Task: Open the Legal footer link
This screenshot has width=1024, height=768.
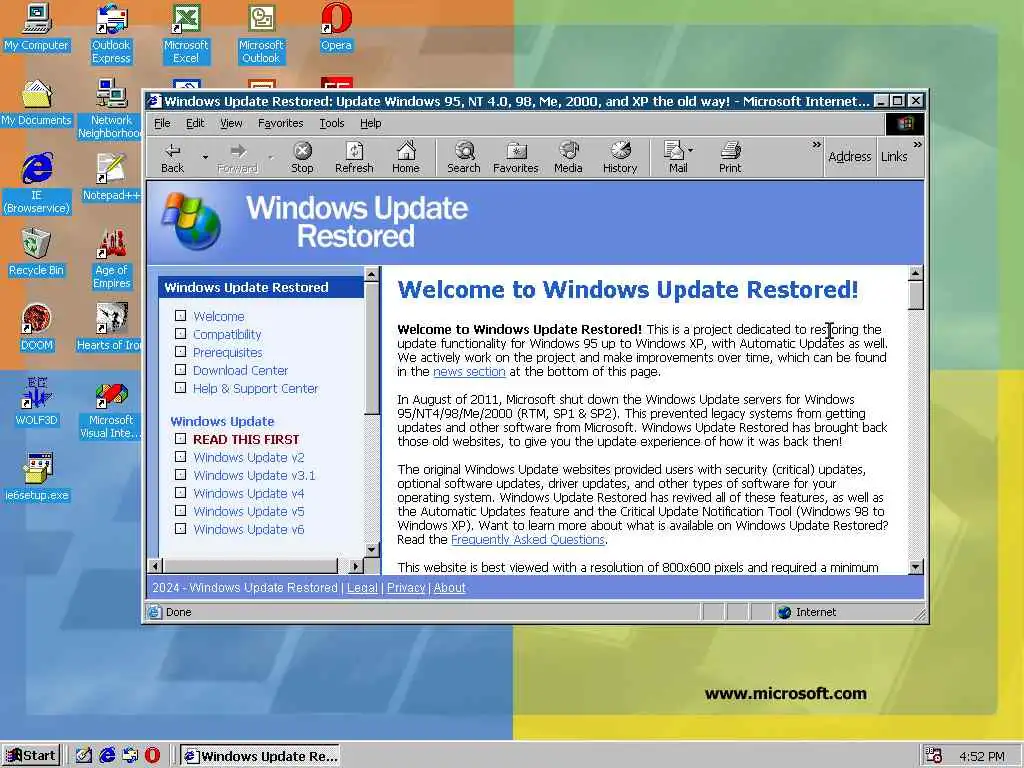Action: (x=362, y=588)
